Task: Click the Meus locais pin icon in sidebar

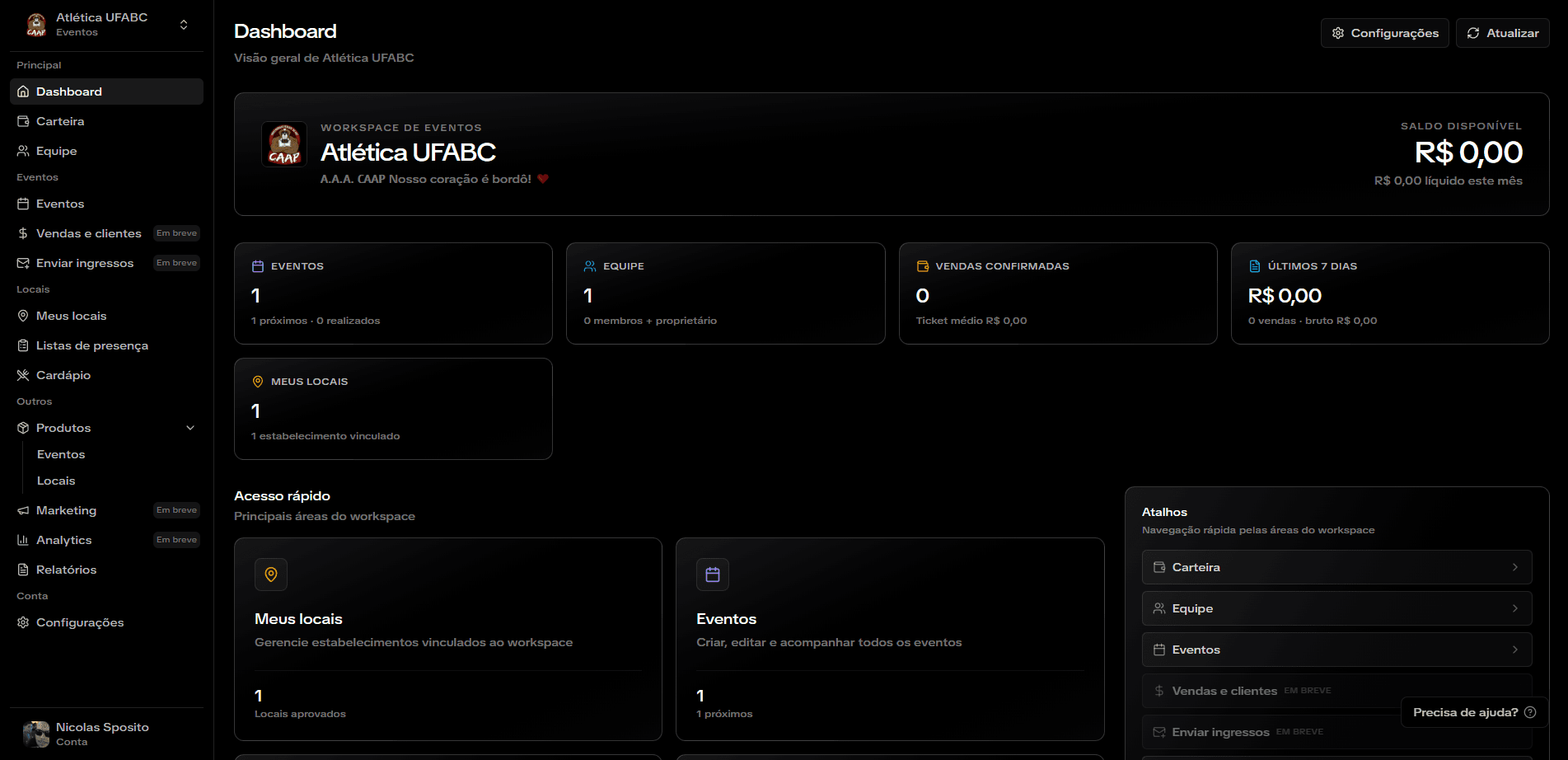Action: pos(23,316)
